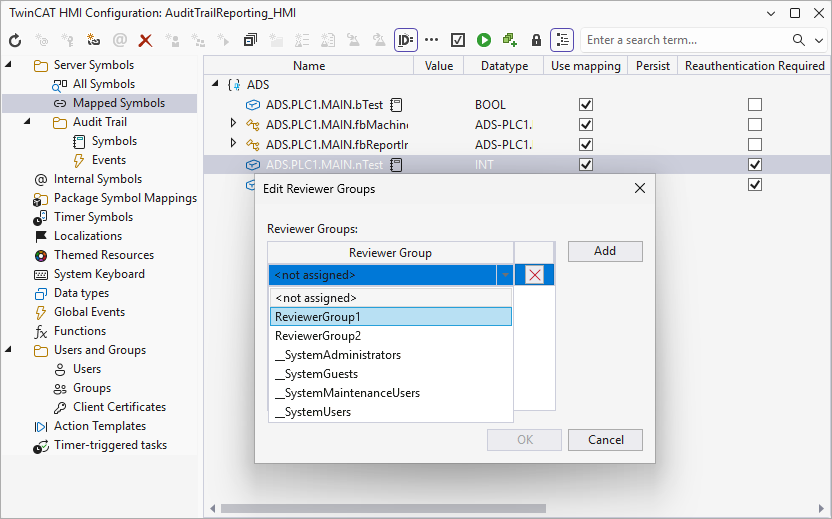Expand the ADS.PLC1.MAIN.fbReport row
This screenshot has height=519, width=832.
pyautogui.click(x=233, y=143)
